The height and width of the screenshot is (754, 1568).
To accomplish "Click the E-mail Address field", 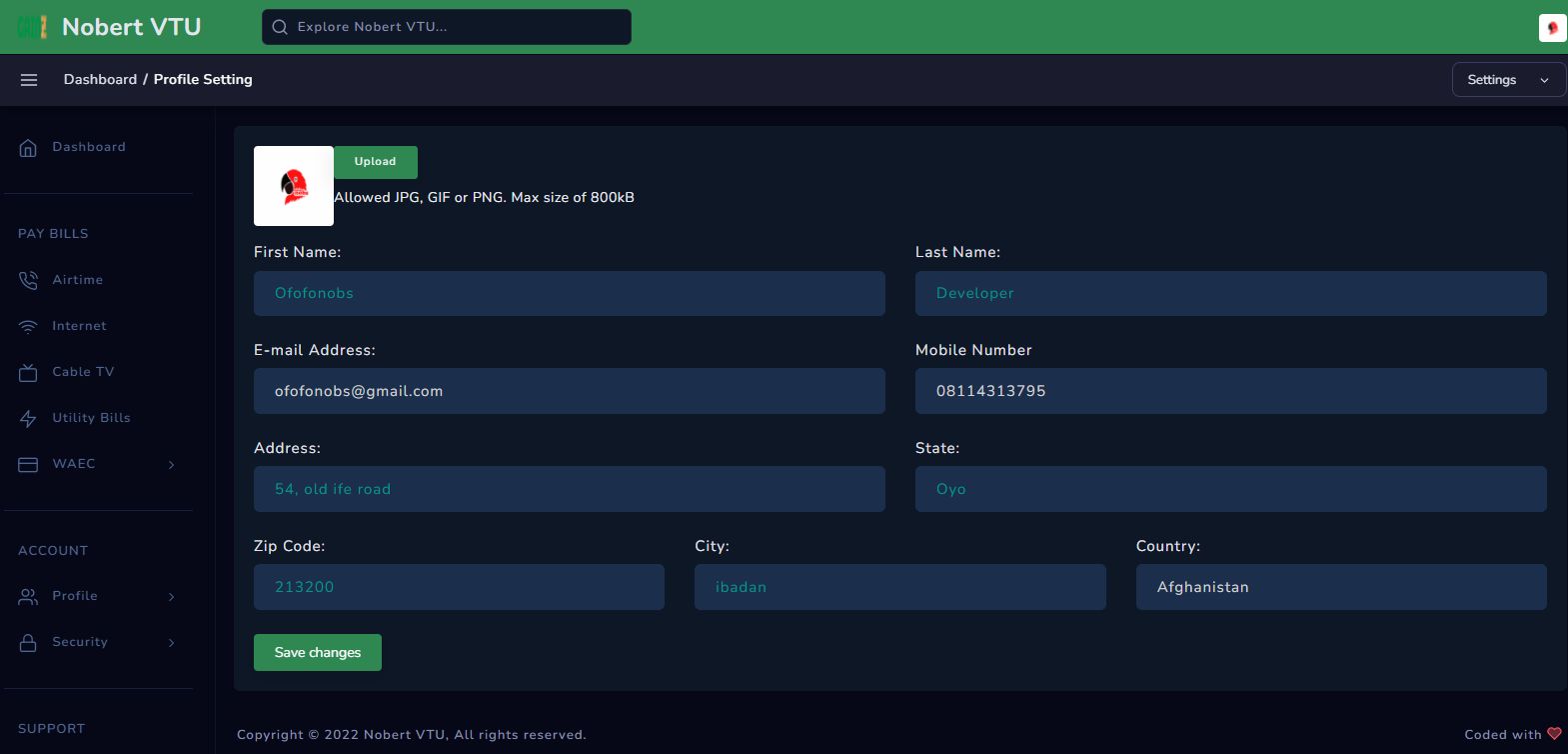I will [x=570, y=391].
